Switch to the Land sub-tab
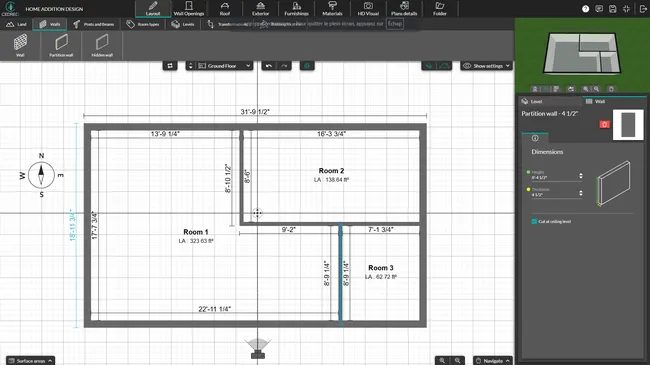This screenshot has width=650, height=365. pyautogui.click(x=16, y=24)
